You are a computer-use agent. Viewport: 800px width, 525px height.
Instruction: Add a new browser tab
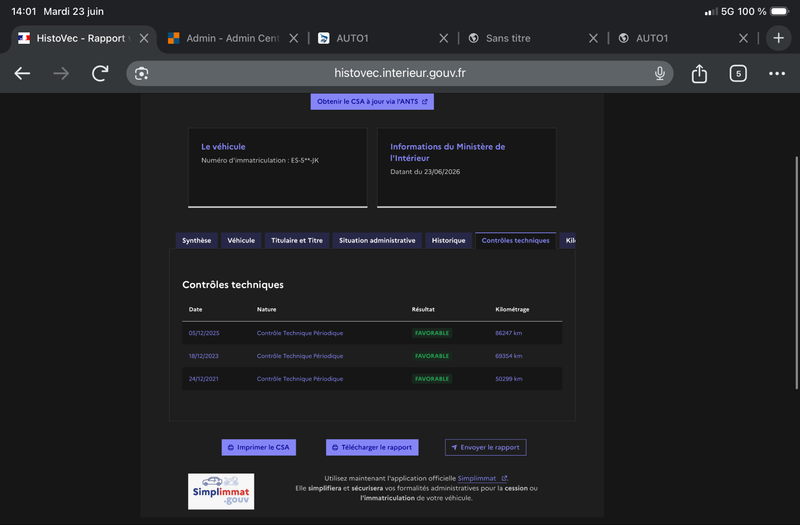(x=779, y=38)
